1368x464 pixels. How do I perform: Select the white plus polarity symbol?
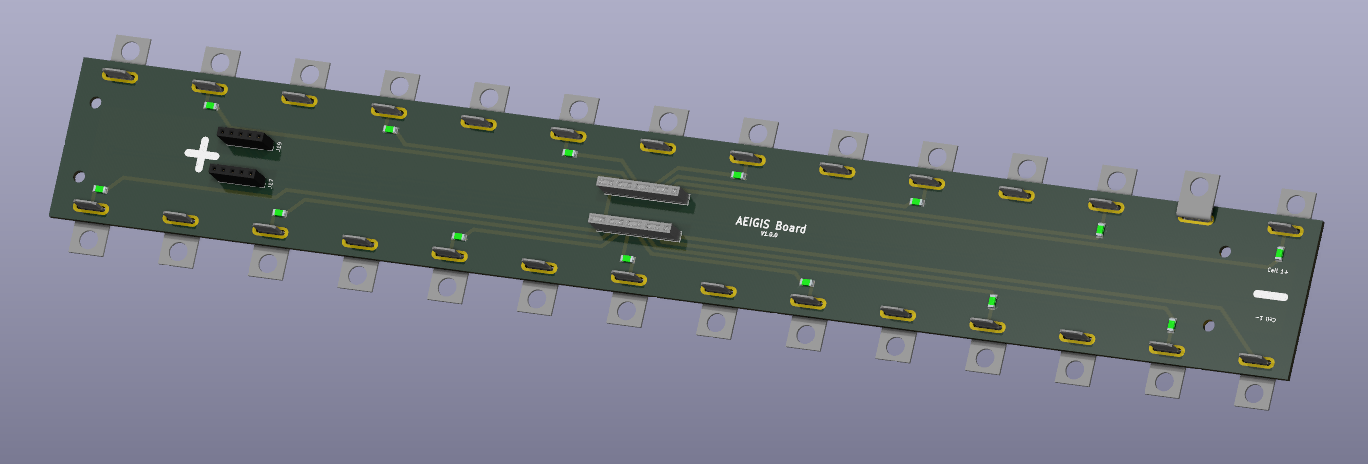(x=203, y=155)
